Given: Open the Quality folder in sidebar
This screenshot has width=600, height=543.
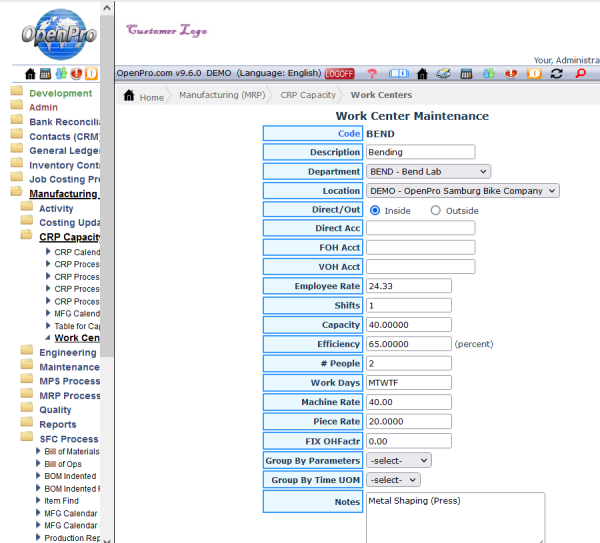Looking at the screenshot, I should click(x=55, y=410).
